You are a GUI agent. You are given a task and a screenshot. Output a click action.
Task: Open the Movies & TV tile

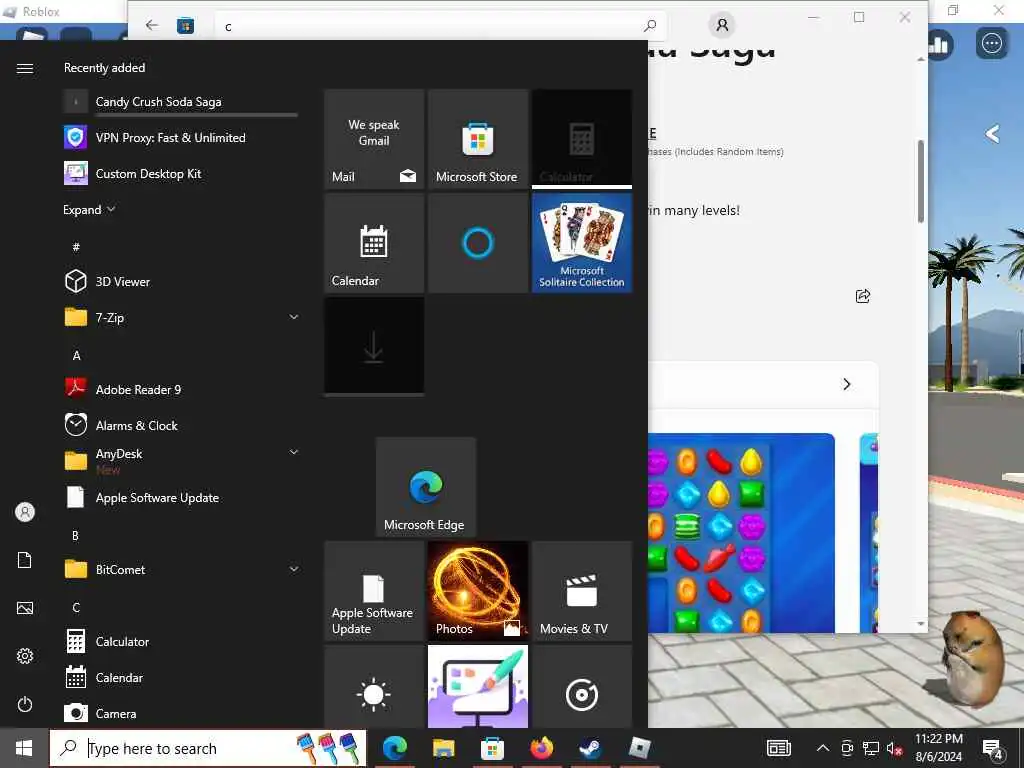(x=582, y=591)
